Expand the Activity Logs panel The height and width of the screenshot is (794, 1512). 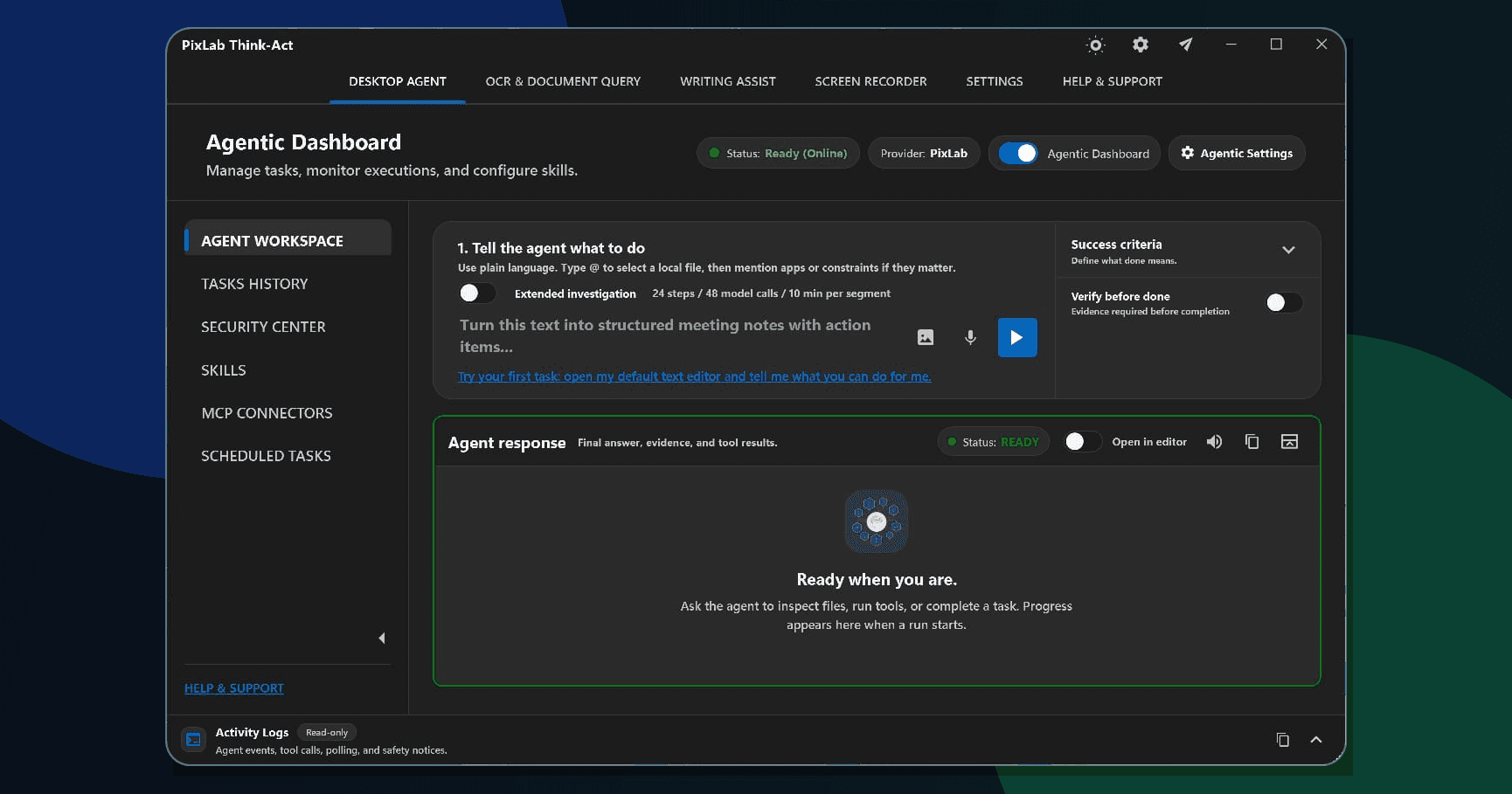point(1316,740)
